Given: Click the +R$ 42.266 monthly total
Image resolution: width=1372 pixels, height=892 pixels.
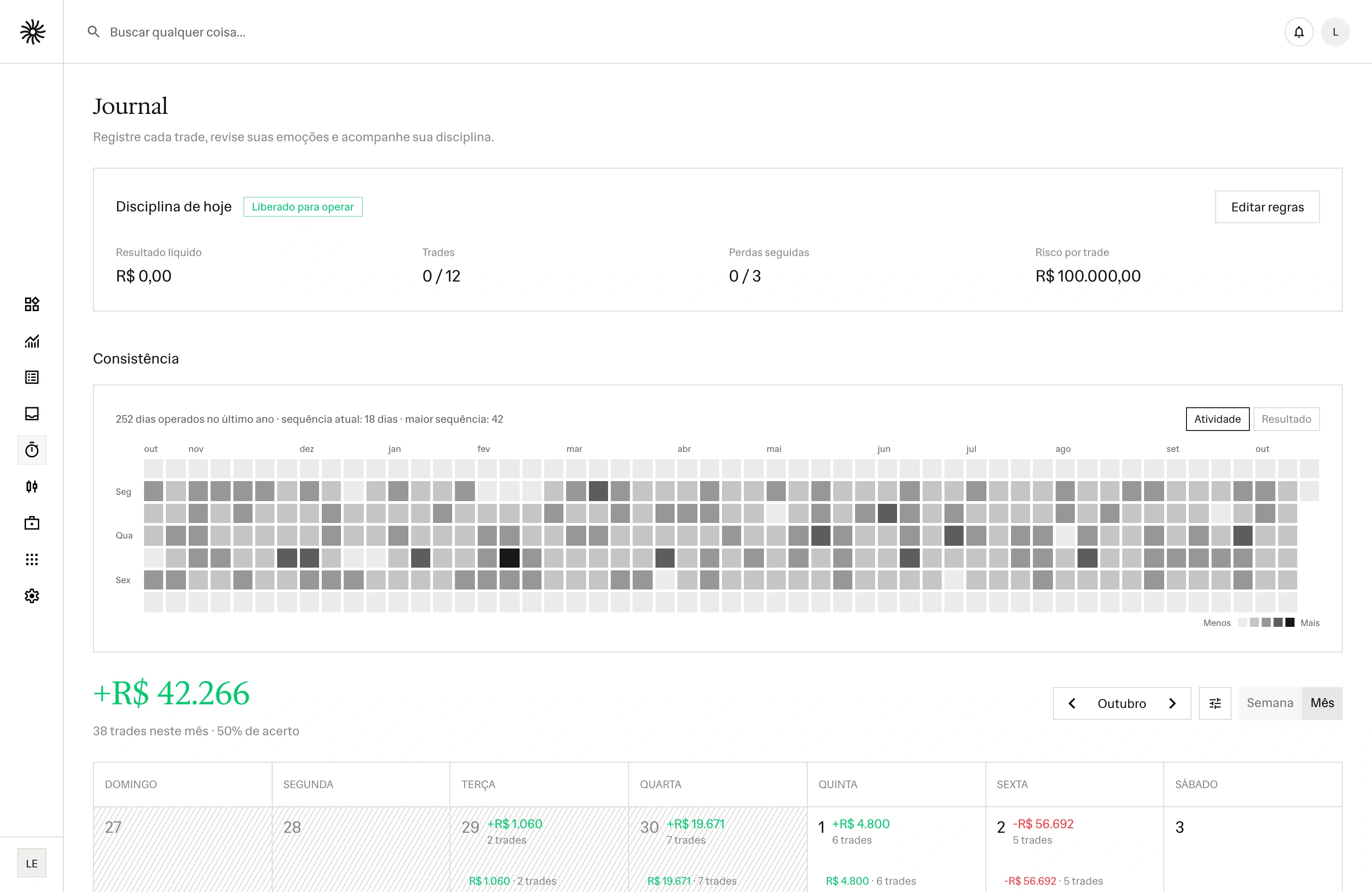Looking at the screenshot, I should (x=171, y=693).
